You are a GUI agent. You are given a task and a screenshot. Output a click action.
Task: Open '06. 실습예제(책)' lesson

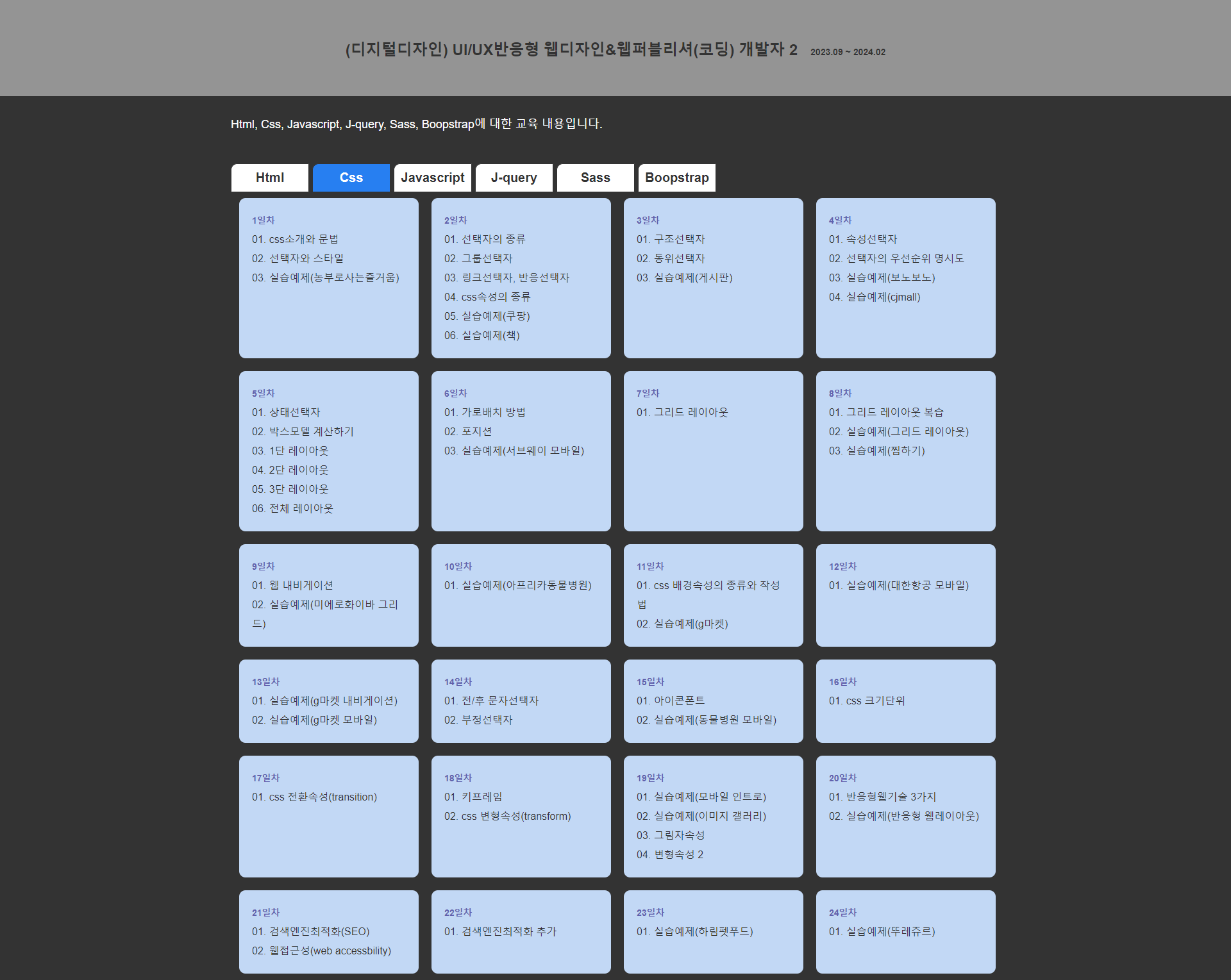pos(482,335)
